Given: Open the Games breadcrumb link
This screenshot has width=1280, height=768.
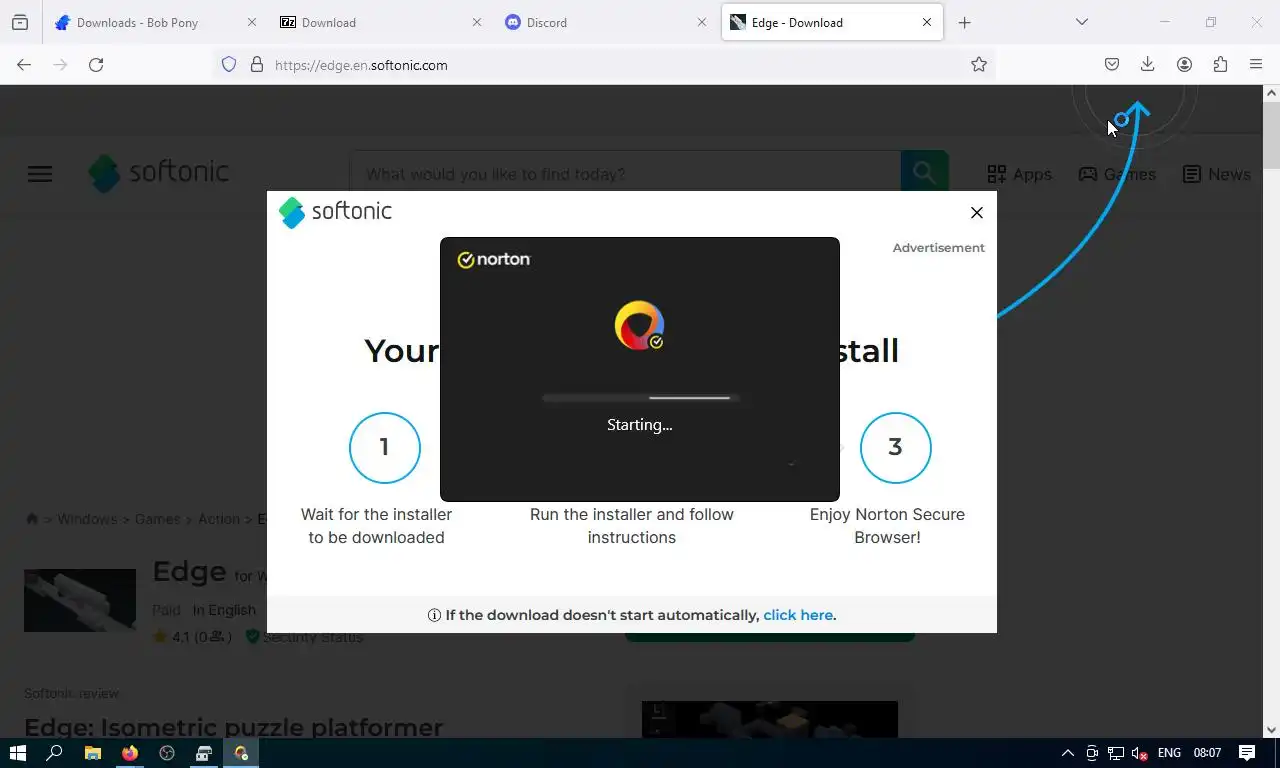Looking at the screenshot, I should pos(158,519).
